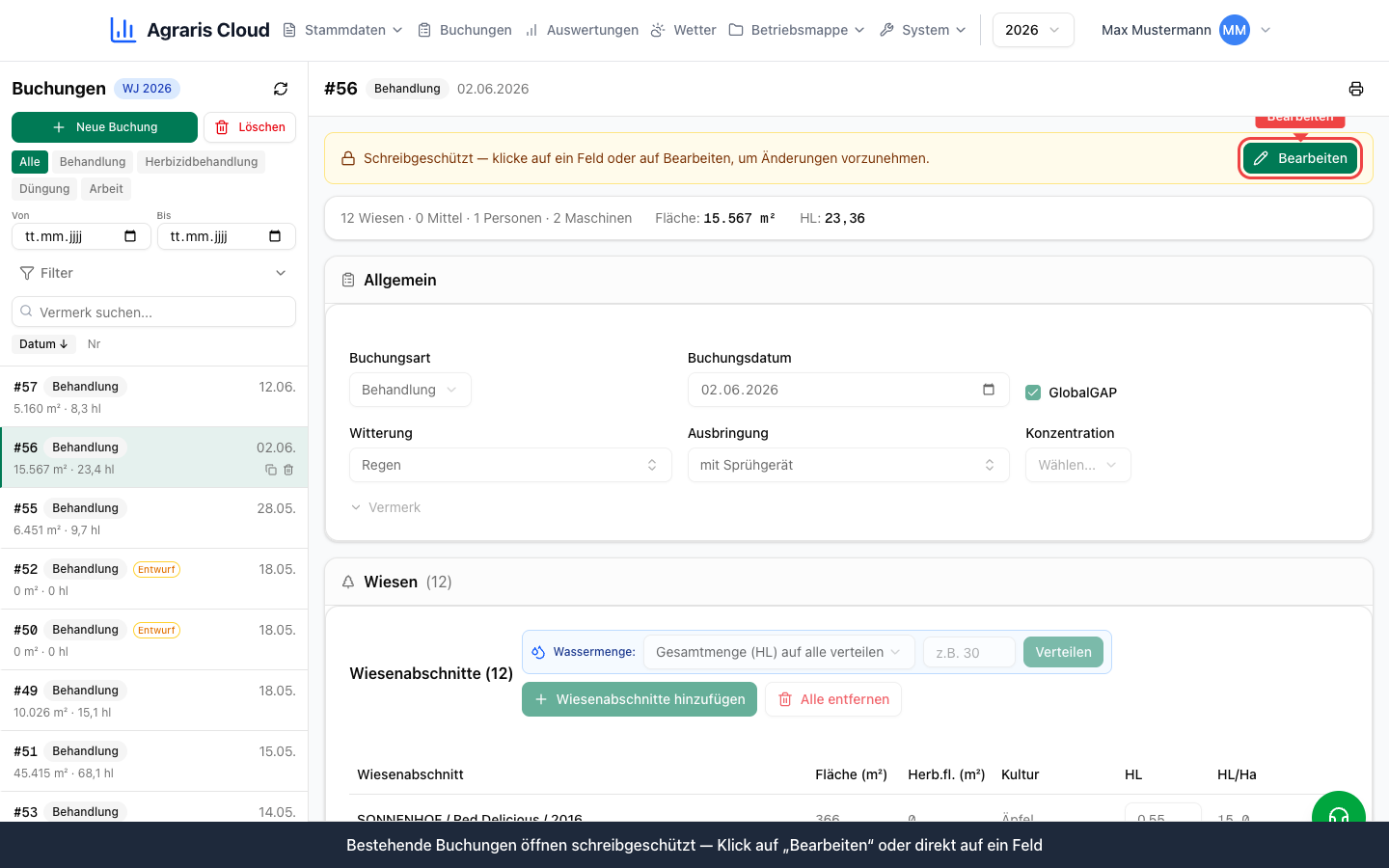1389x868 pixels.
Task: Open calendar picker in Bis date field
Action: (275, 236)
